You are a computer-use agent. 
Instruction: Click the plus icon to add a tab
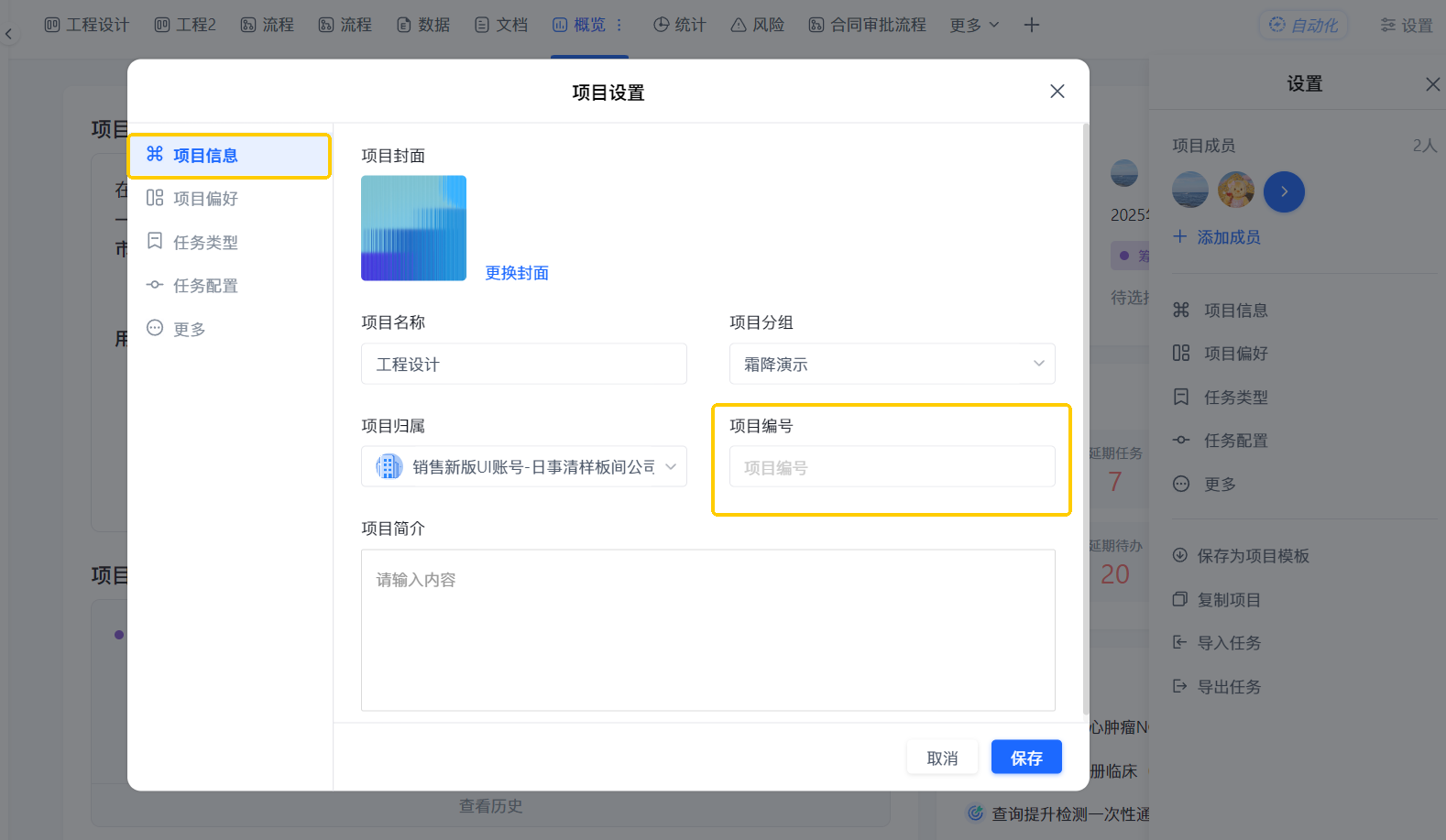pos(1032,25)
